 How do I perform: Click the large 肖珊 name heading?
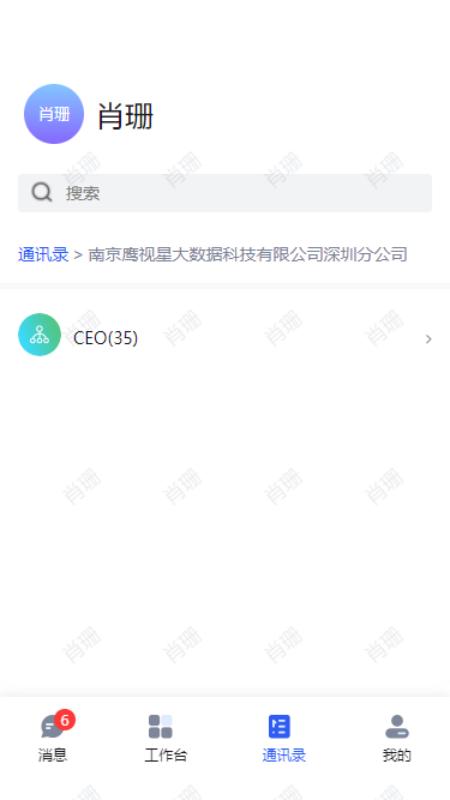click(x=126, y=116)
